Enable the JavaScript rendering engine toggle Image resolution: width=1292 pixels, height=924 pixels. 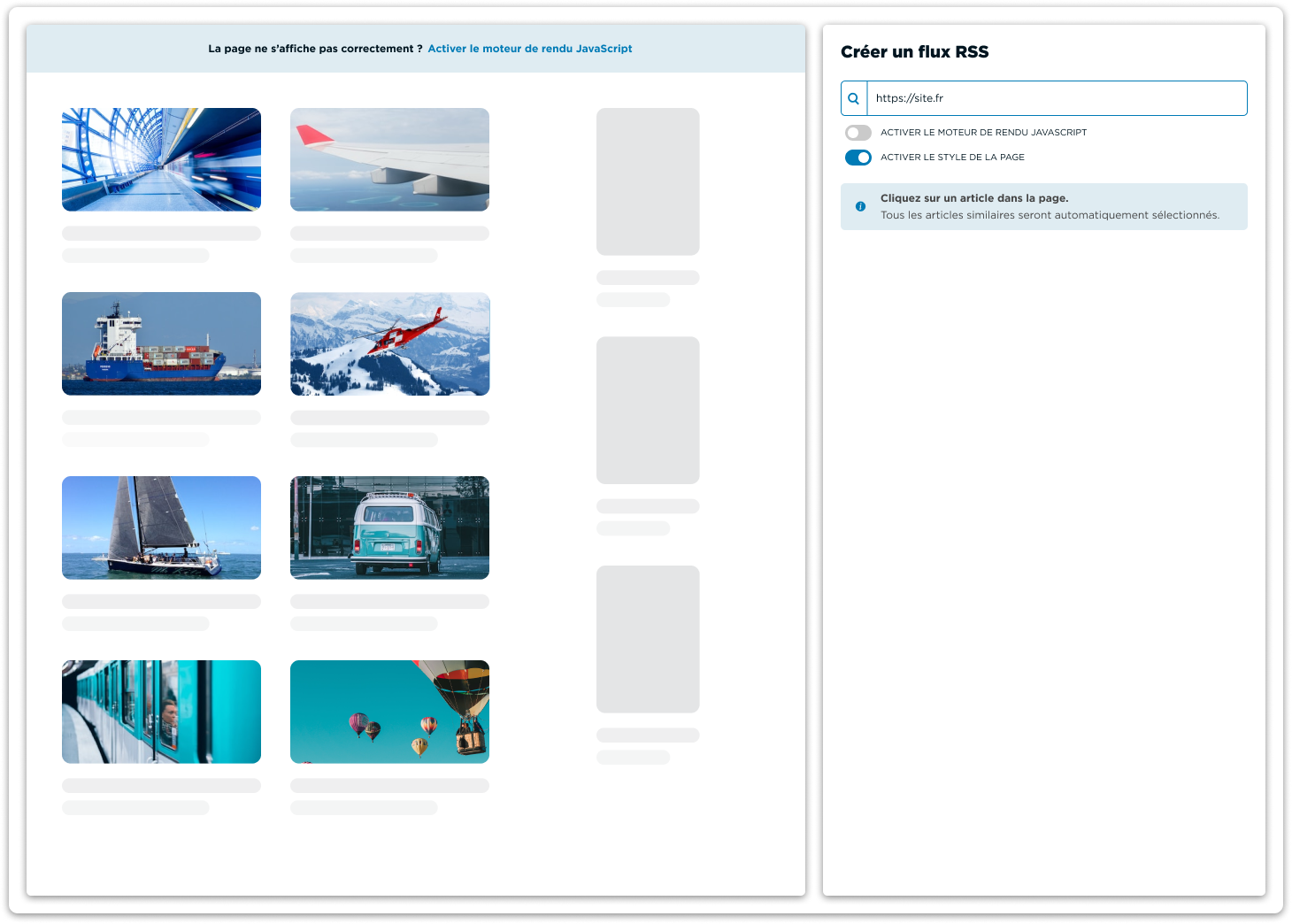pyautogui.click(x=857, y=133)
